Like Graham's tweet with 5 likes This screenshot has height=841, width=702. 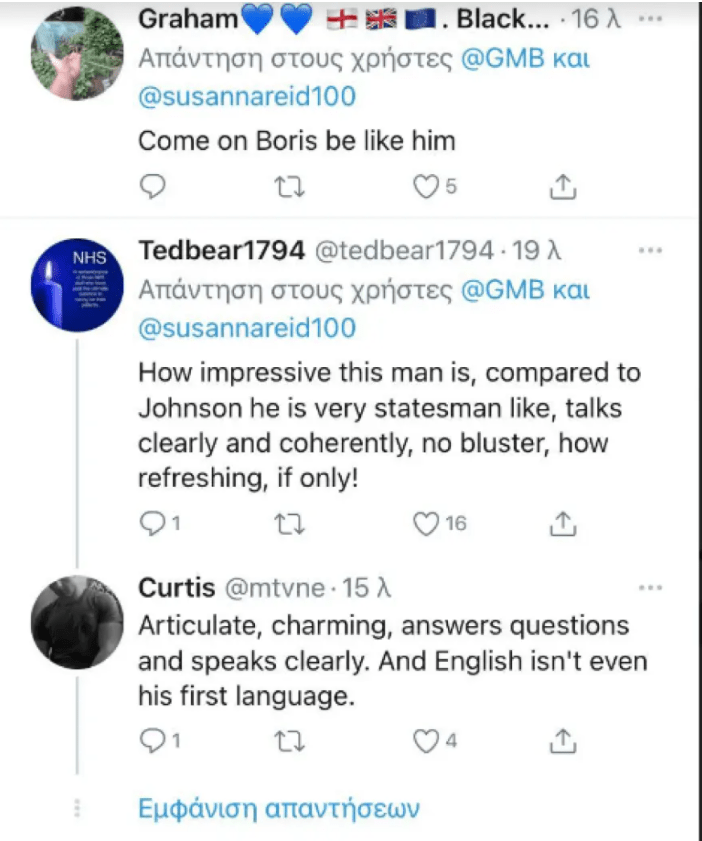(427, 186)
